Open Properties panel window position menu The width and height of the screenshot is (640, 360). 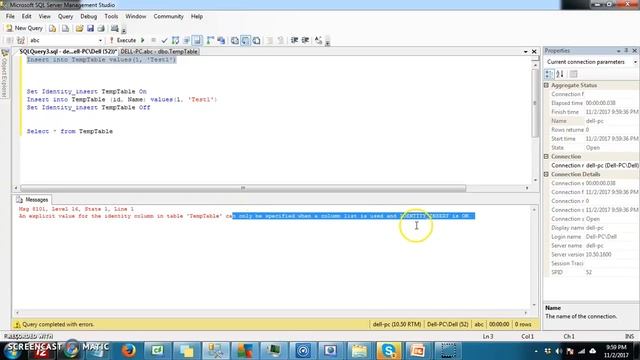619,51
